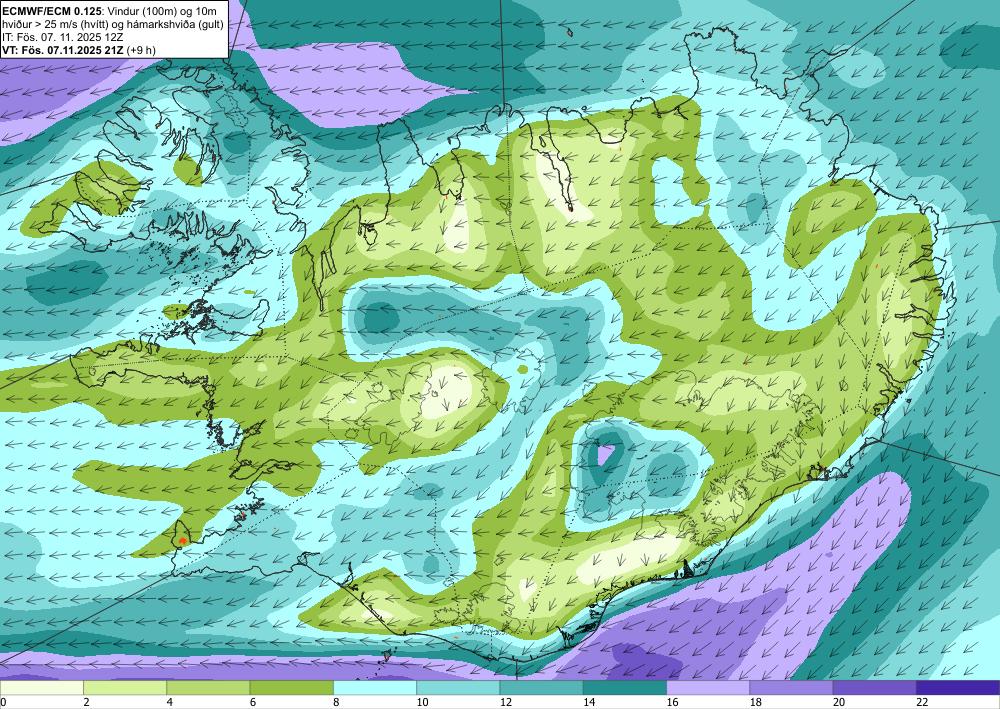Click the medium purple 18–20 m/s legend swatch

click(x=791, y=688)
